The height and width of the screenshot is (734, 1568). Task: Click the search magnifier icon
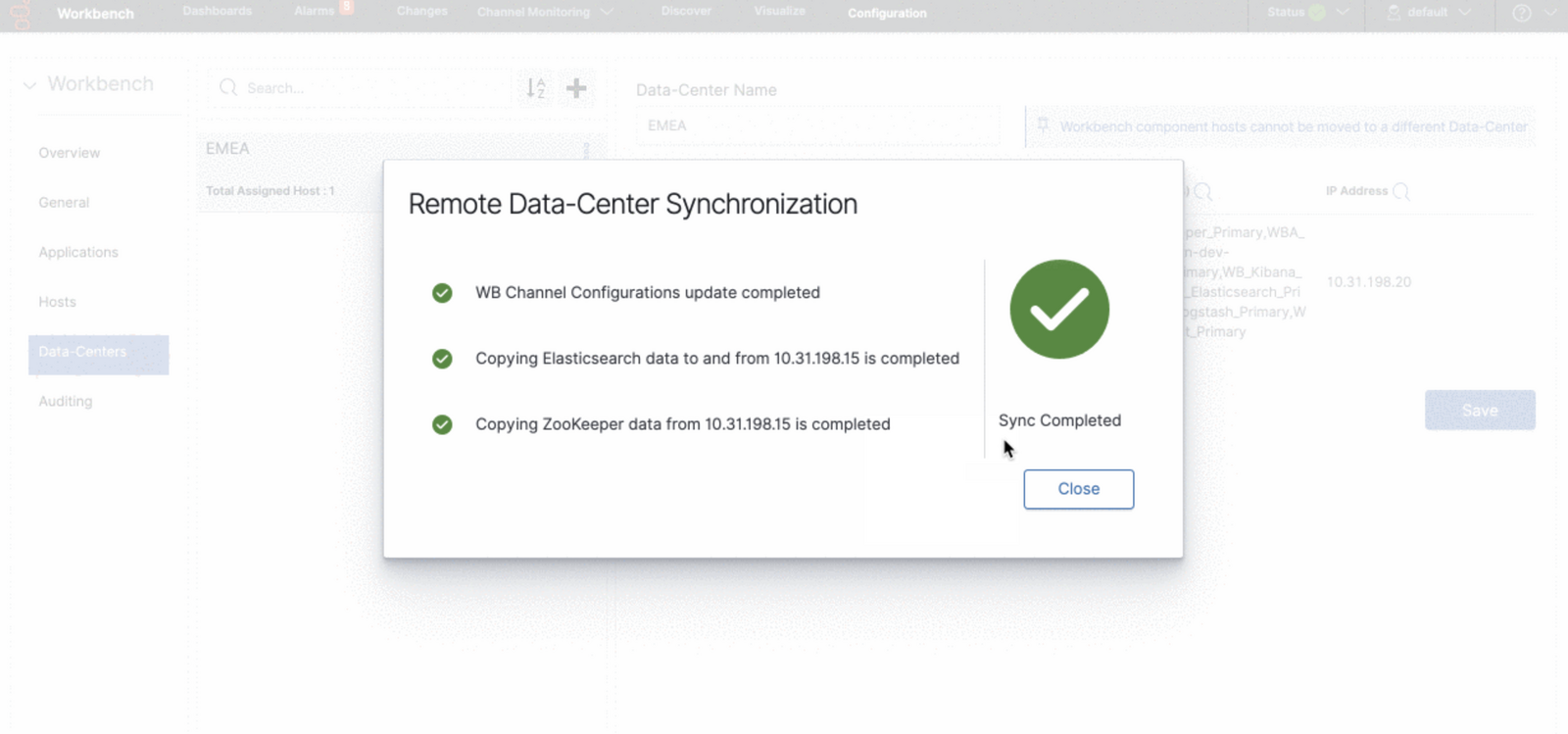228,88
